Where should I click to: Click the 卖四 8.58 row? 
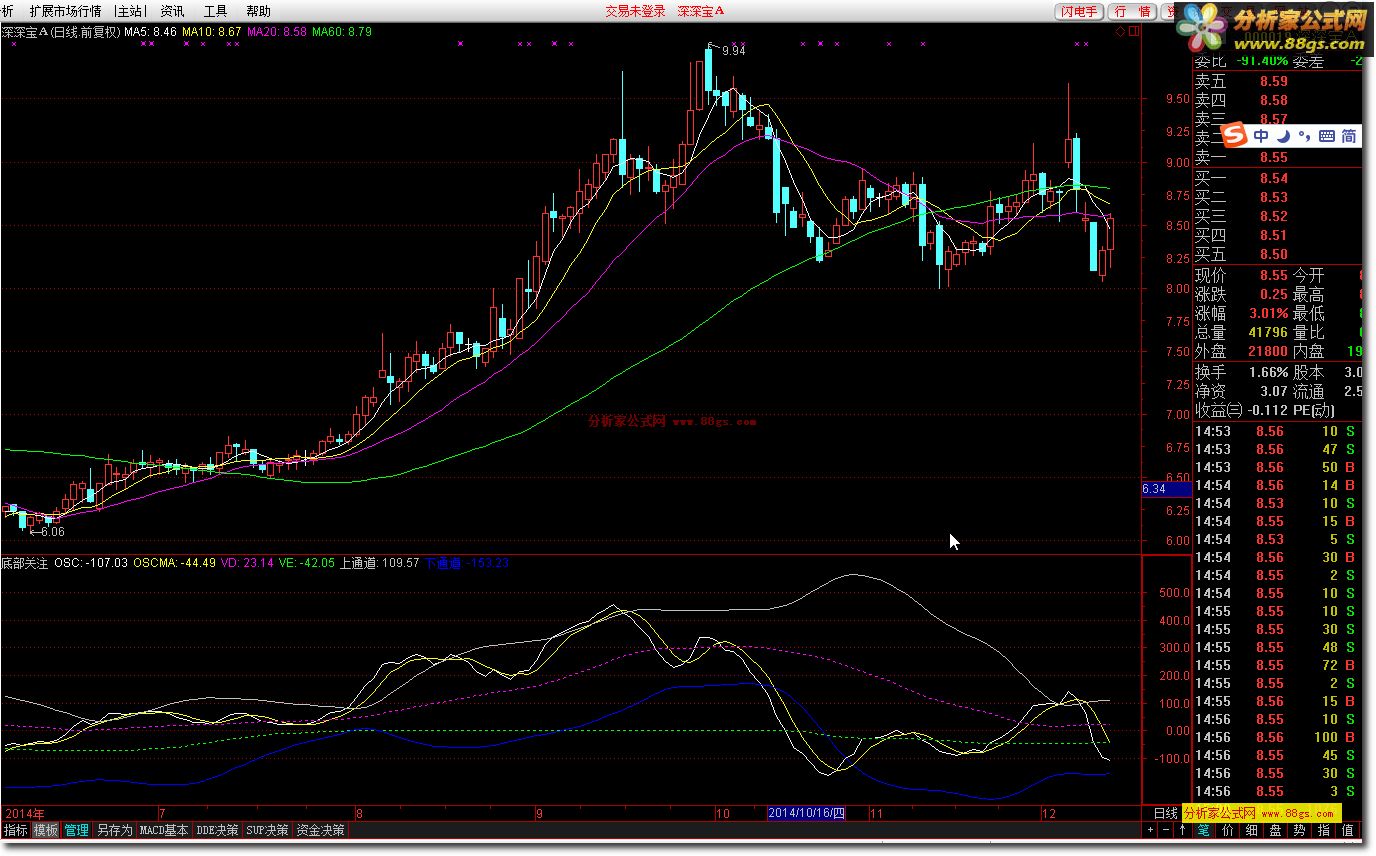click(1277, 100)
